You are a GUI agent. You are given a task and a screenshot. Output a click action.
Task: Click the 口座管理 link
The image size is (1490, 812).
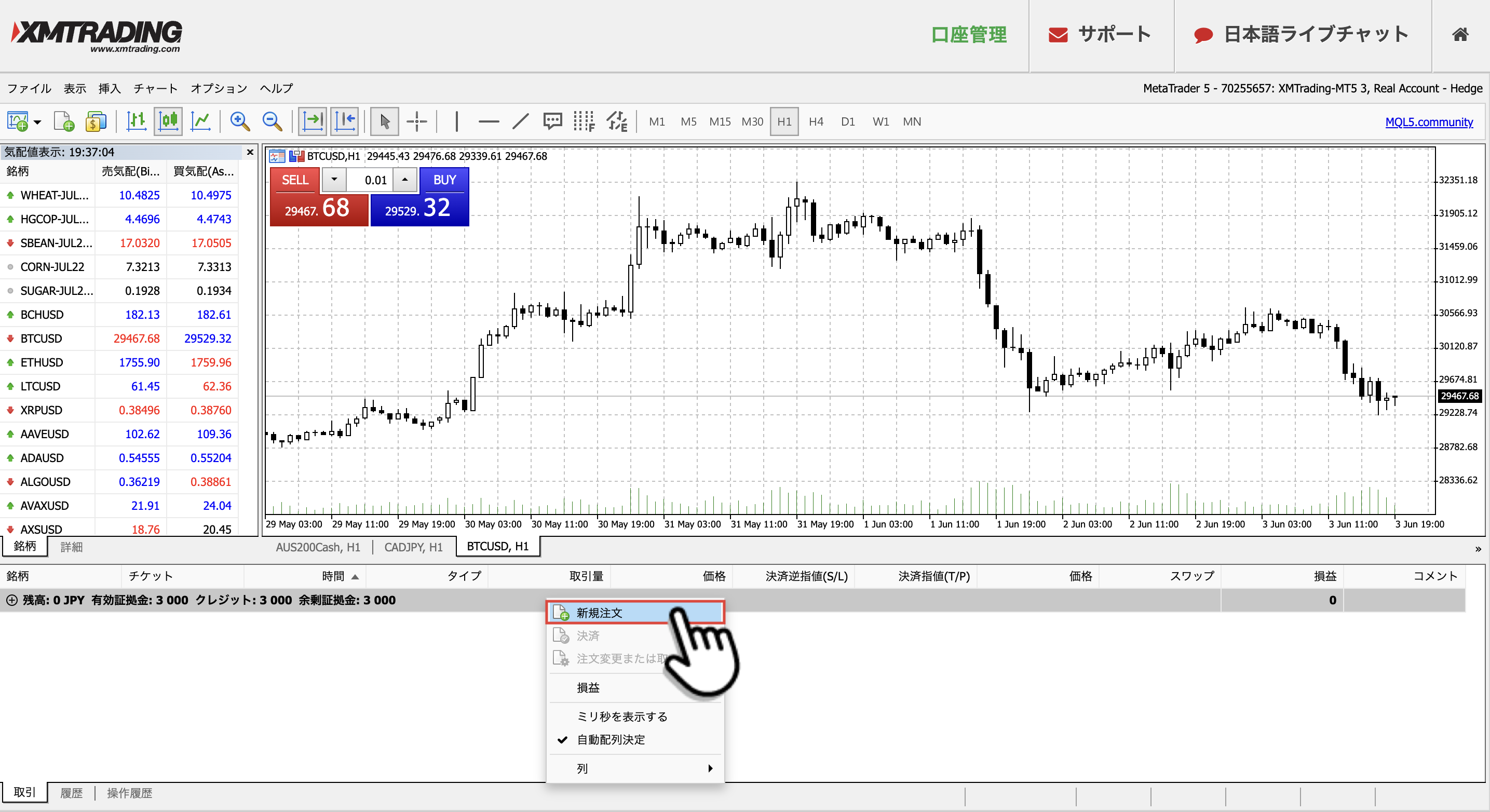(969, 35)
